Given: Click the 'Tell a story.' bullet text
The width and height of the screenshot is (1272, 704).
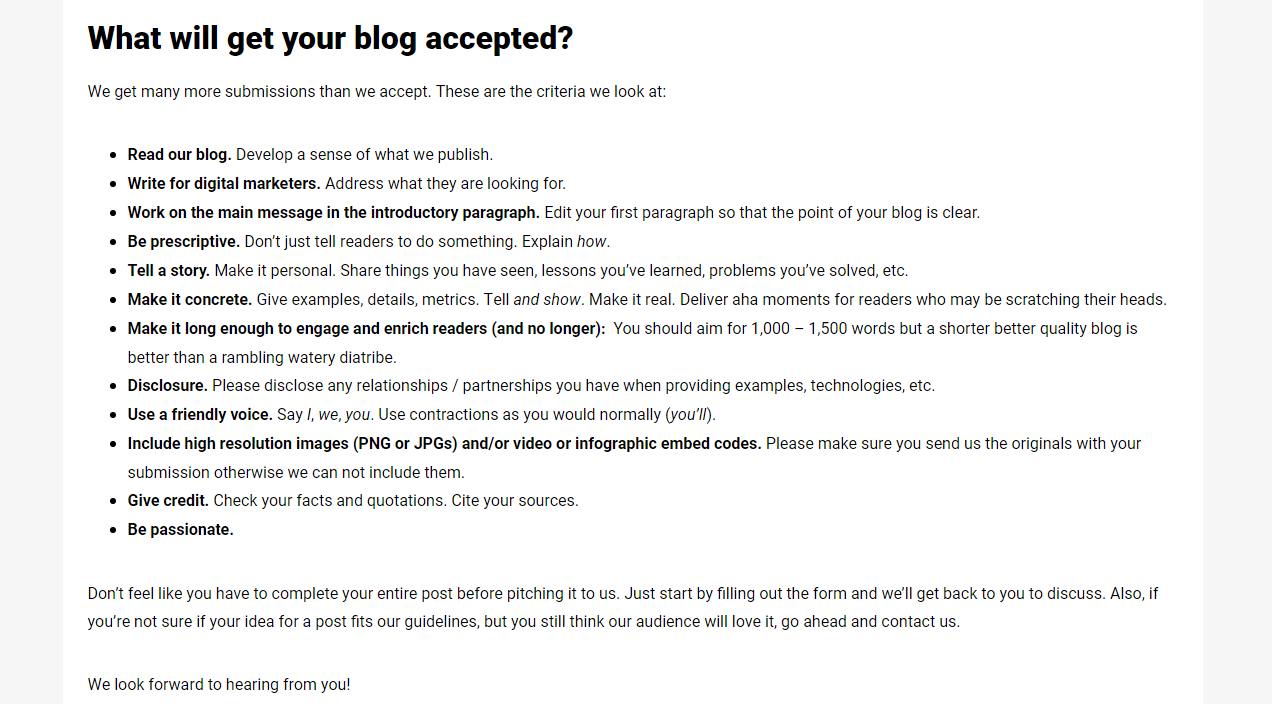Looking at the screenshot, I should coord(169,271).
